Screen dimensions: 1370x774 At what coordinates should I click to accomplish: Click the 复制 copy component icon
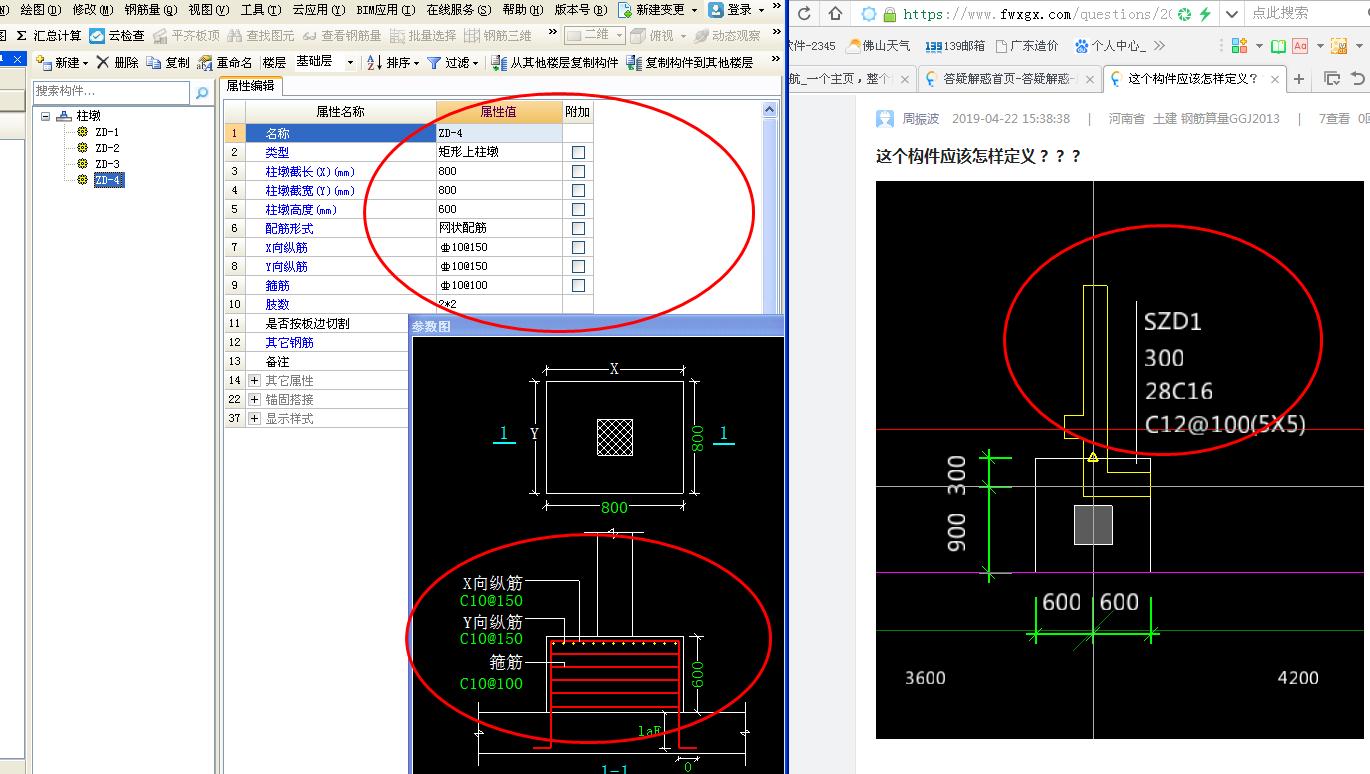[154, 62]
